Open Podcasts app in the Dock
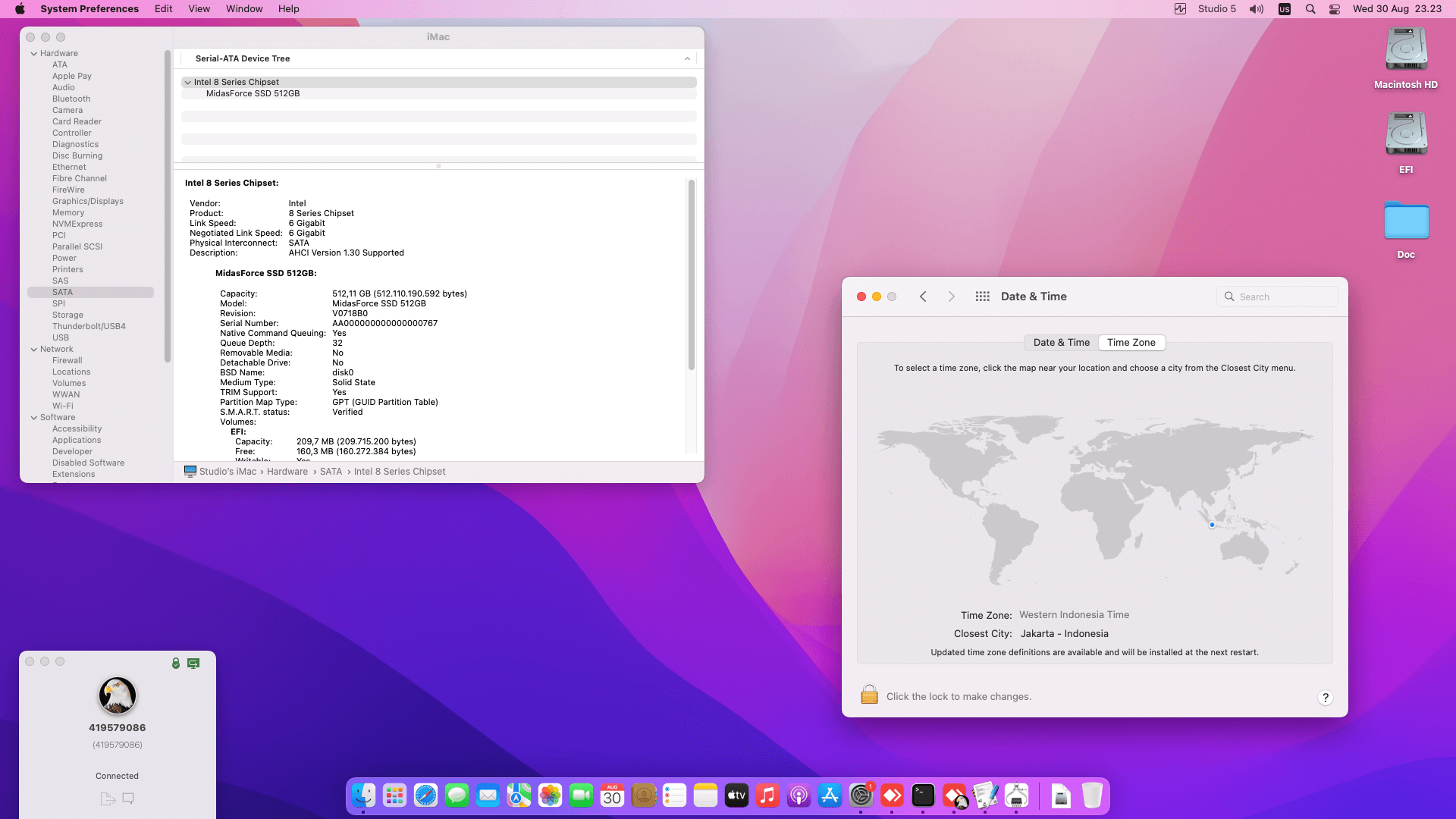The width and height of the screenshot is (1456, 819). click(x=799, y=795)
